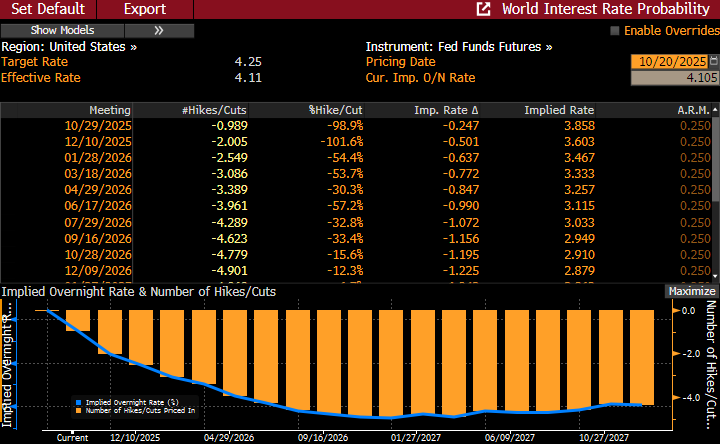Enable the Overrides checkbox
The height and width of the screenshot is (444, 720).
click(614, 31)
